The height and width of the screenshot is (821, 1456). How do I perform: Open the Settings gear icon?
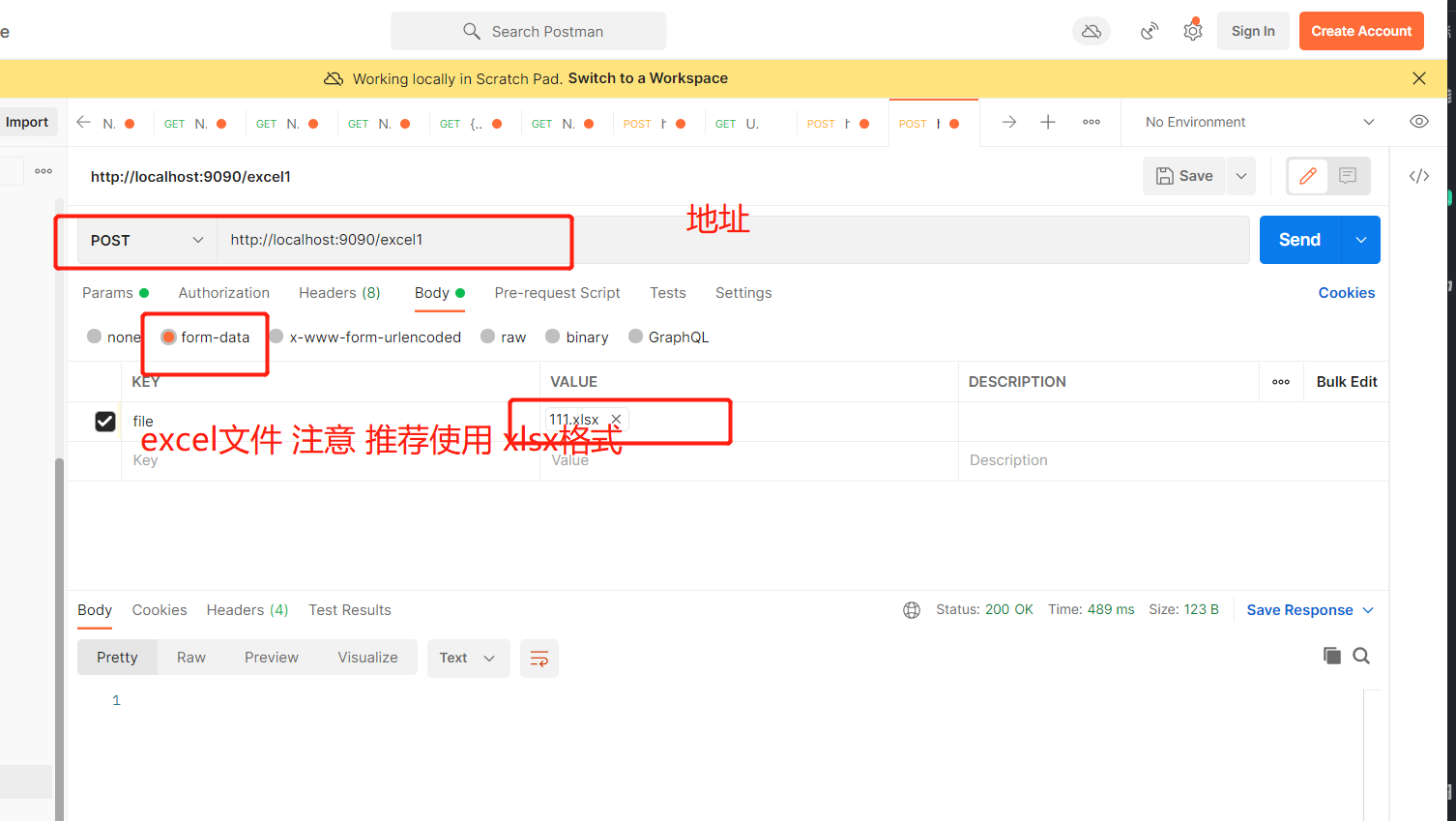pos(1192,30)
